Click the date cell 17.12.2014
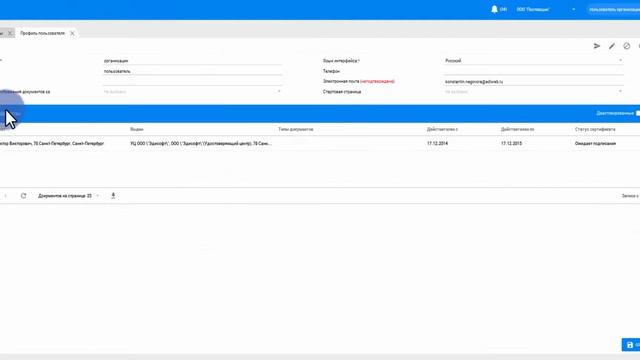Viewport: 640px width, 360px height. pos(438,144)
